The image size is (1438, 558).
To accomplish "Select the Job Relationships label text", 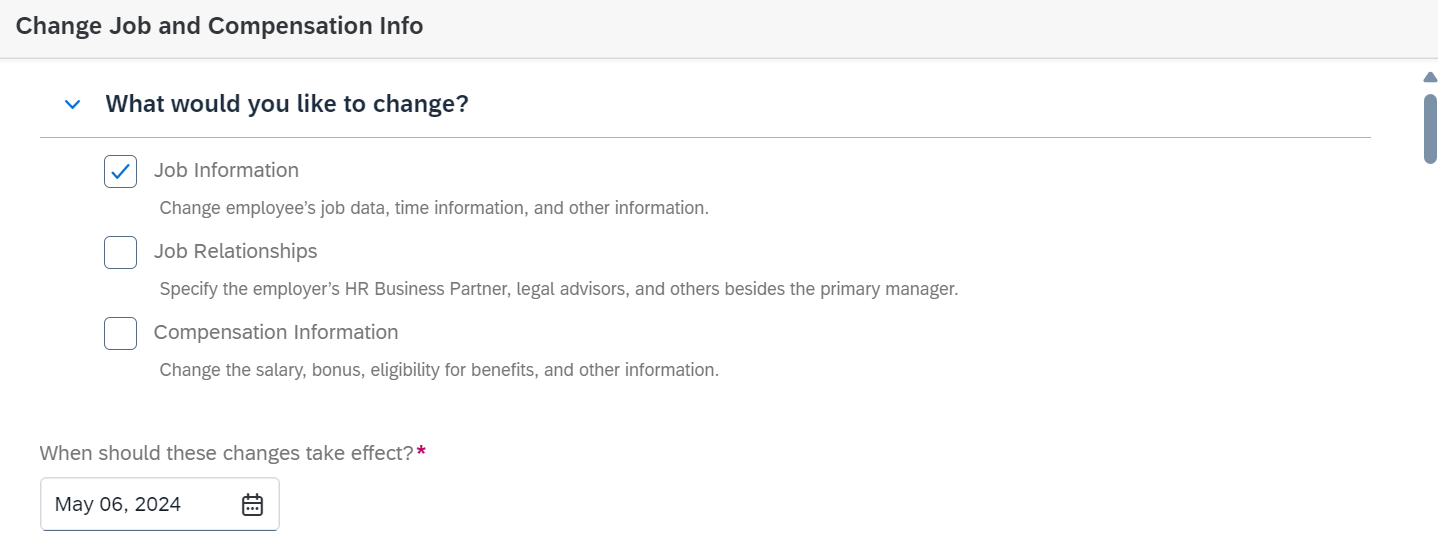I will click(236, 251).
